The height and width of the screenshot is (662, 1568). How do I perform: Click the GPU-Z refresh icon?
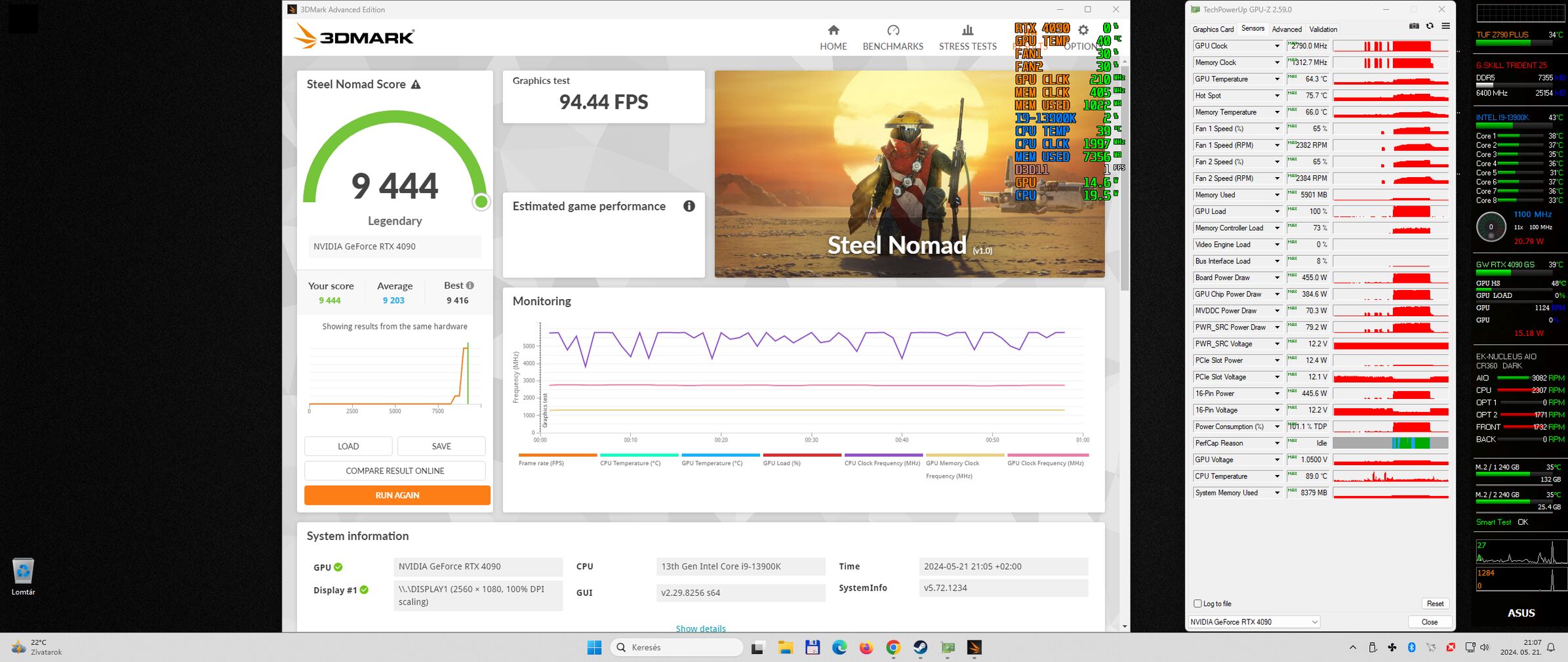(x=1430, y=26)
